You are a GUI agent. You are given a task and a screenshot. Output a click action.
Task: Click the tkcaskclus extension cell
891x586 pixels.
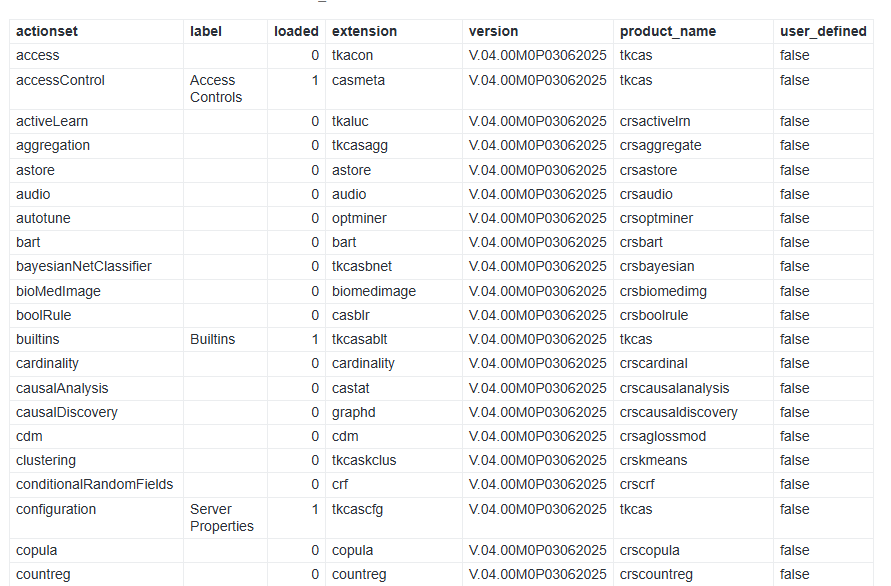(364, 460)
